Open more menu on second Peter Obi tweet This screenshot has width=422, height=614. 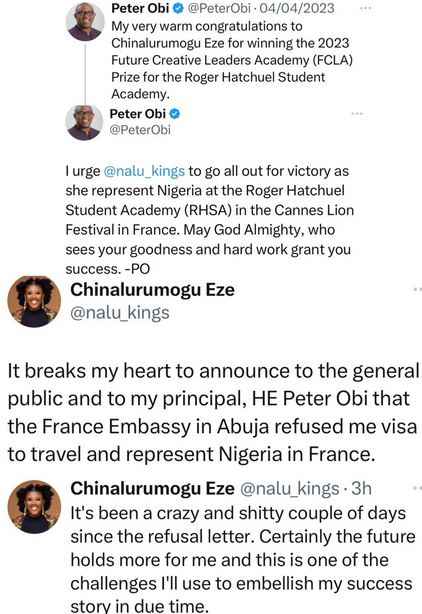click(357, 114)
